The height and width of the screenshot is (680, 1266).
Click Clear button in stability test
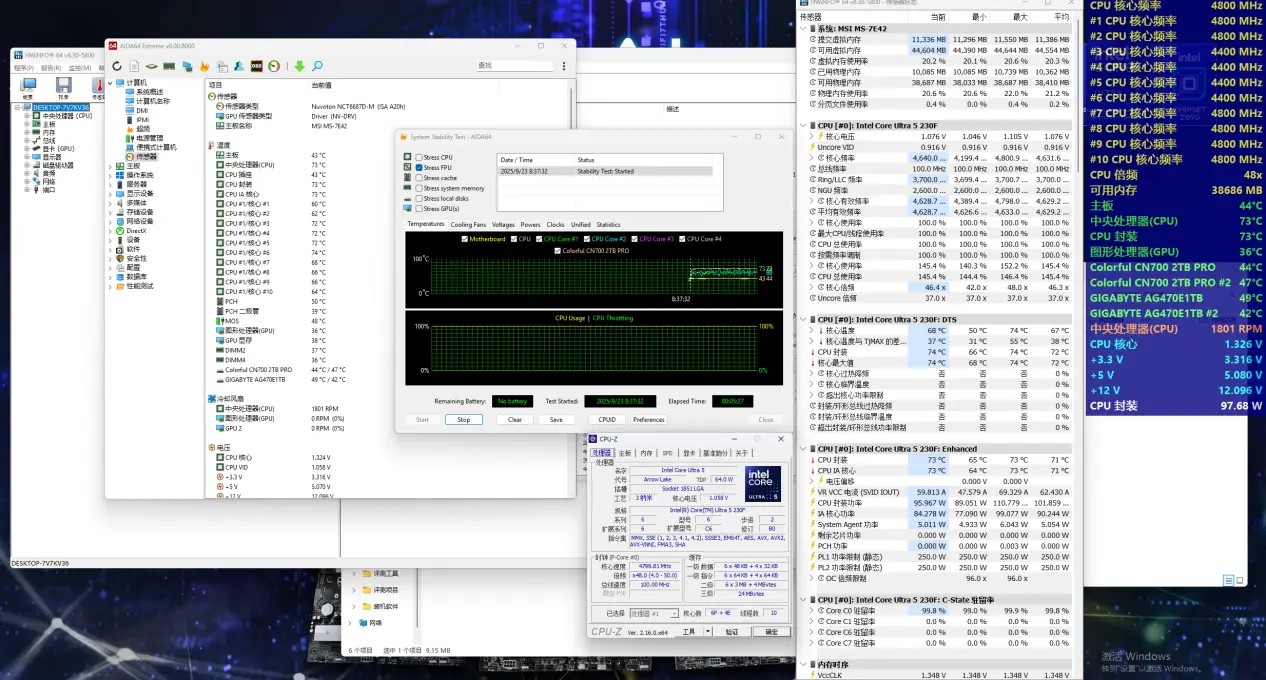pyautogui.click(x=515, y=420)
